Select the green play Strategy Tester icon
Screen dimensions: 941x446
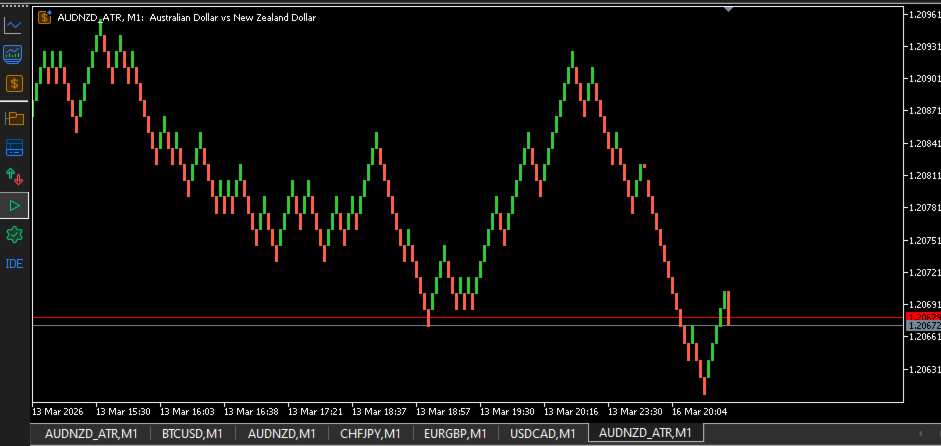[x=14, y=206]
